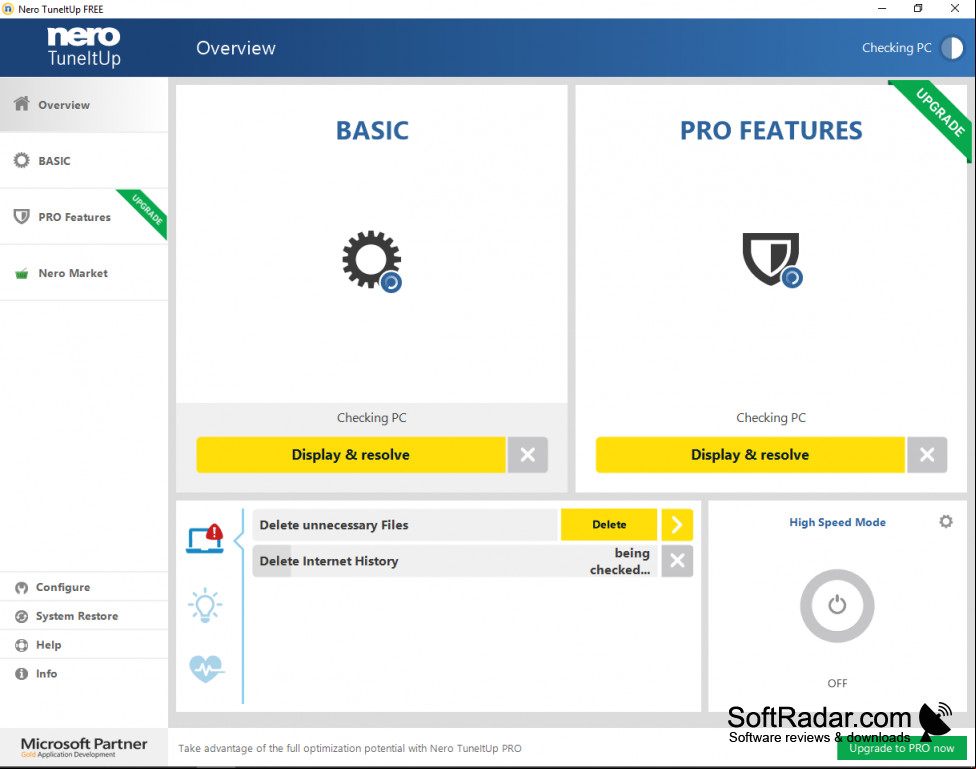Click the System Restore circular icon
The image size is (976, 769).
(x=22, y=616)
